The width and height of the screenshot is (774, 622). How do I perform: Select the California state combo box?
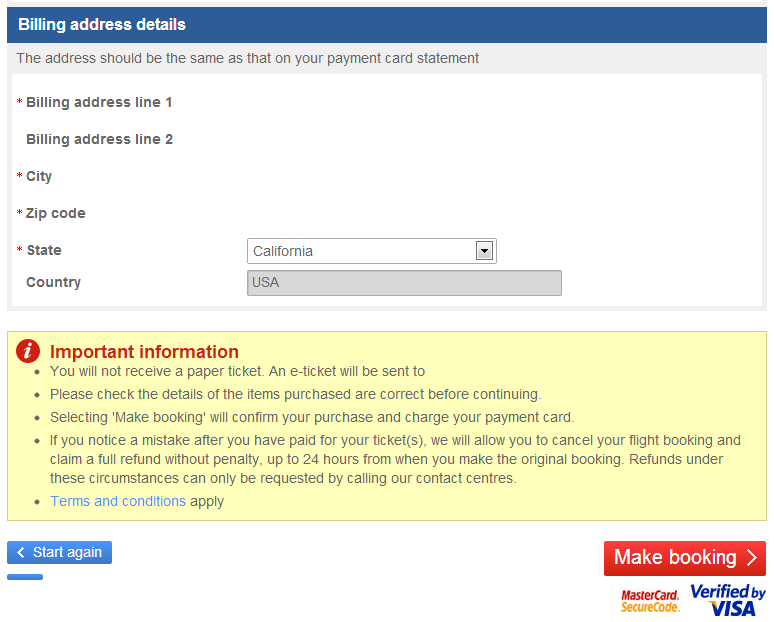tap(372, 251)
